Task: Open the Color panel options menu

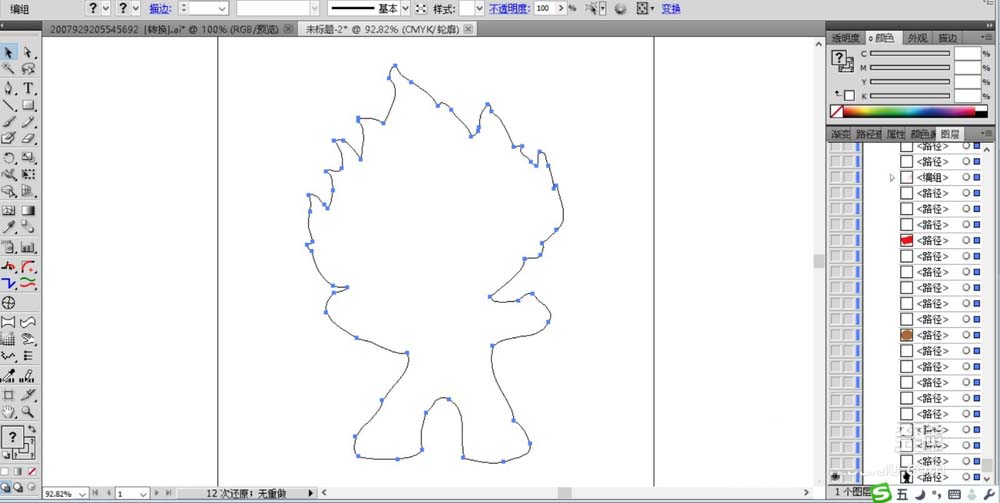Action: pyautogui.click(x=988, y=38)
